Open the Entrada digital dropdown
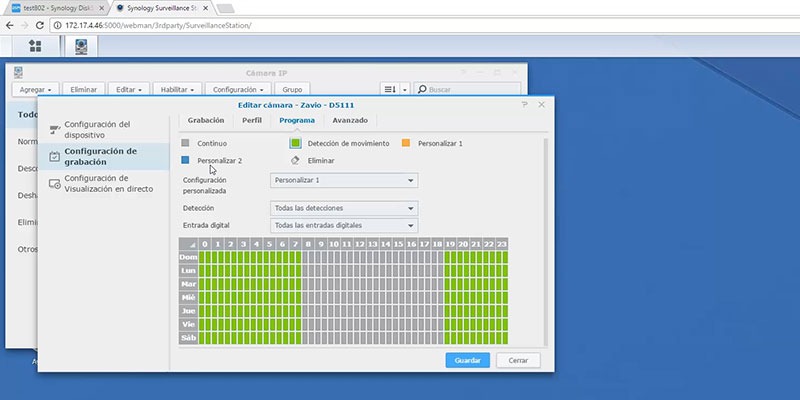Viewport: 800px width, 400px height. (344, 226)
